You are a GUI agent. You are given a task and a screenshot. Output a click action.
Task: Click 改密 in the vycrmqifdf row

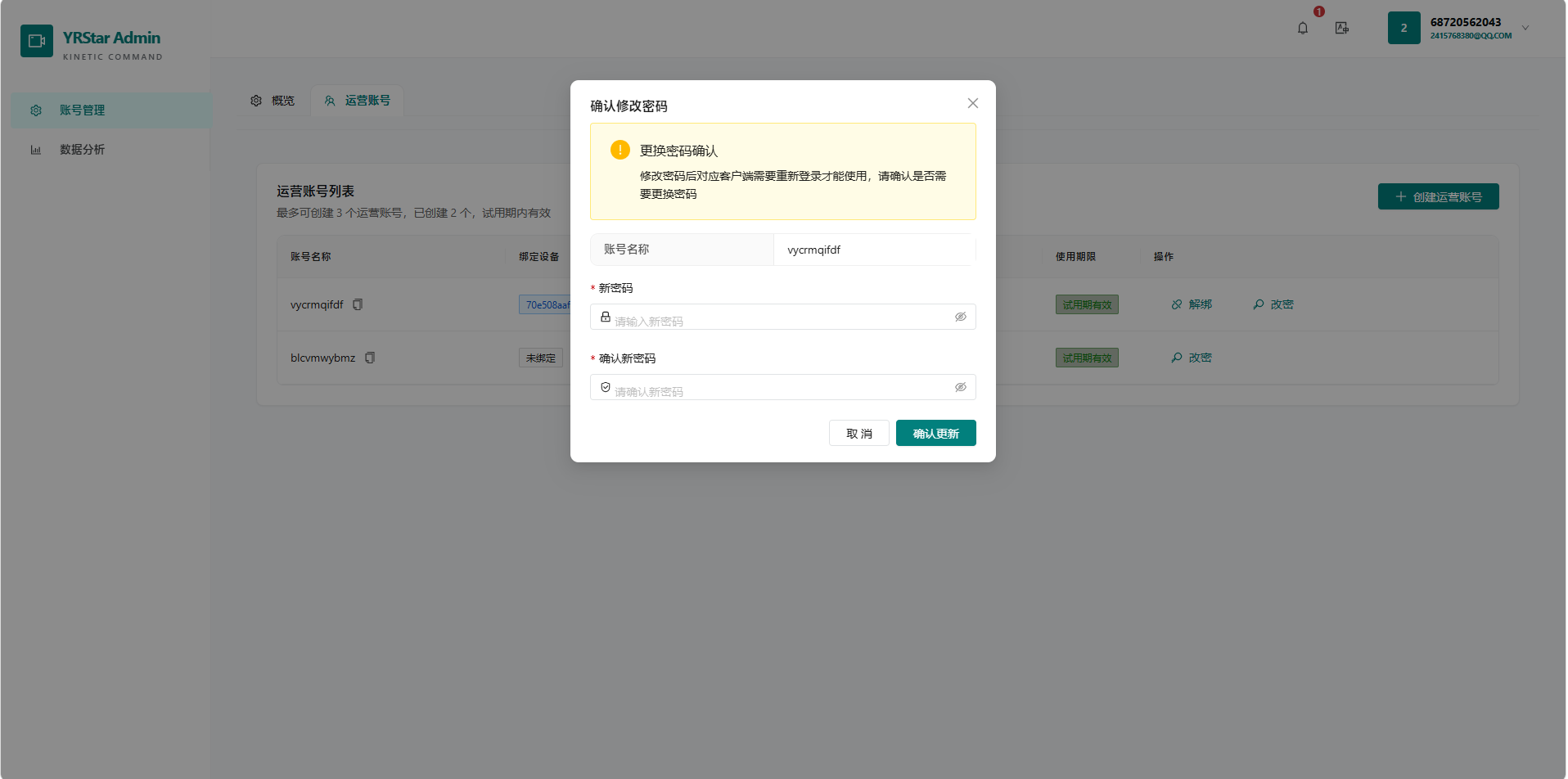coord(1273,304)
